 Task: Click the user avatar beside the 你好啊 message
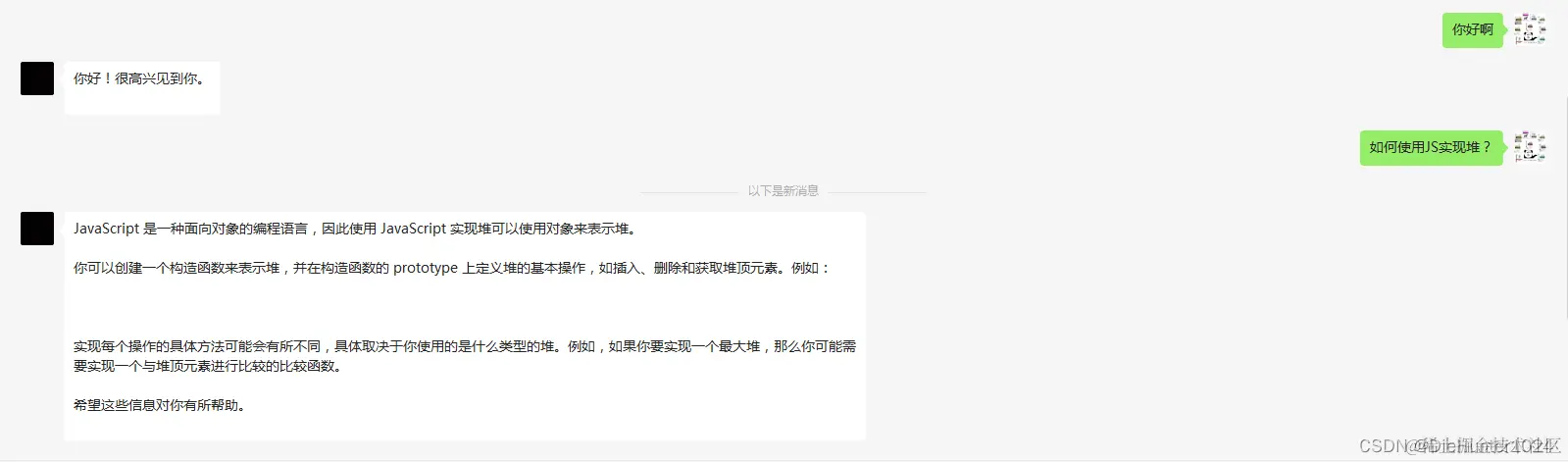(1530, 29)
